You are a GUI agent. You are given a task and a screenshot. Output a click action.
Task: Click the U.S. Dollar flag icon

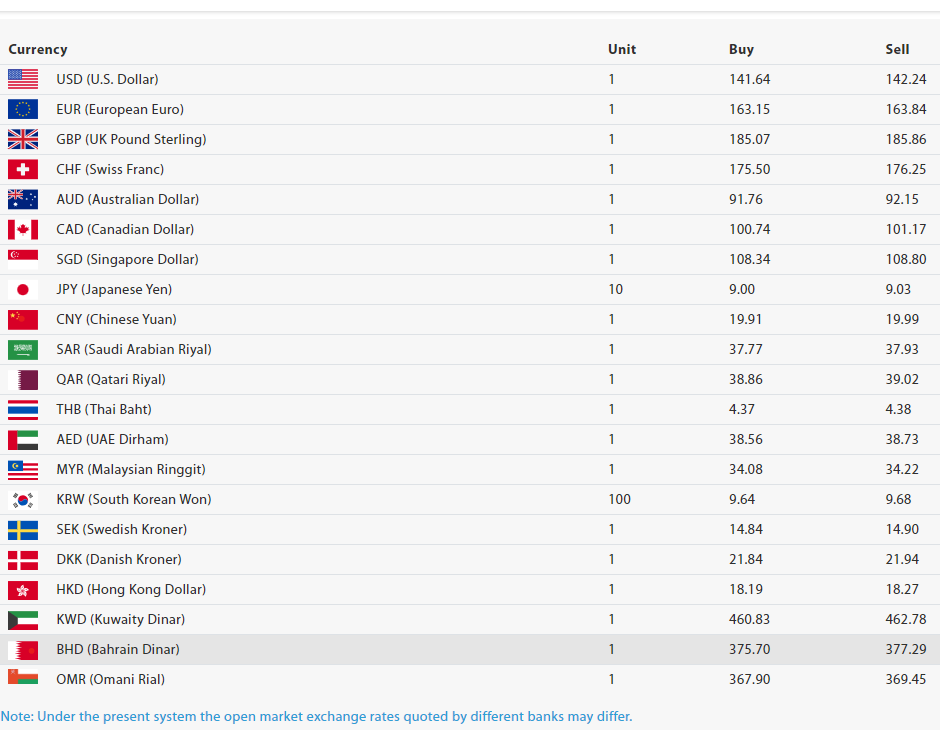click(x=23, y=79)
